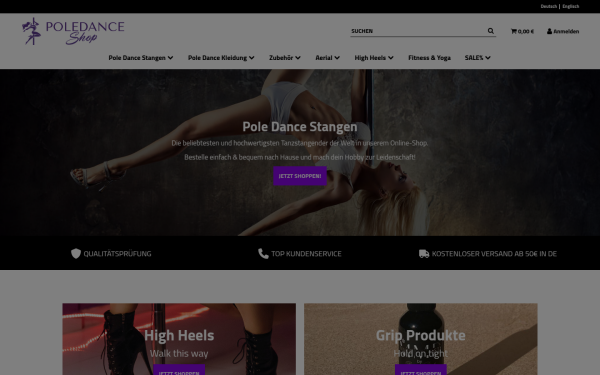600x375 pixels.
Task: Click the shield icon beside Qualitätsprüfung
Action: tap(76, 253)
